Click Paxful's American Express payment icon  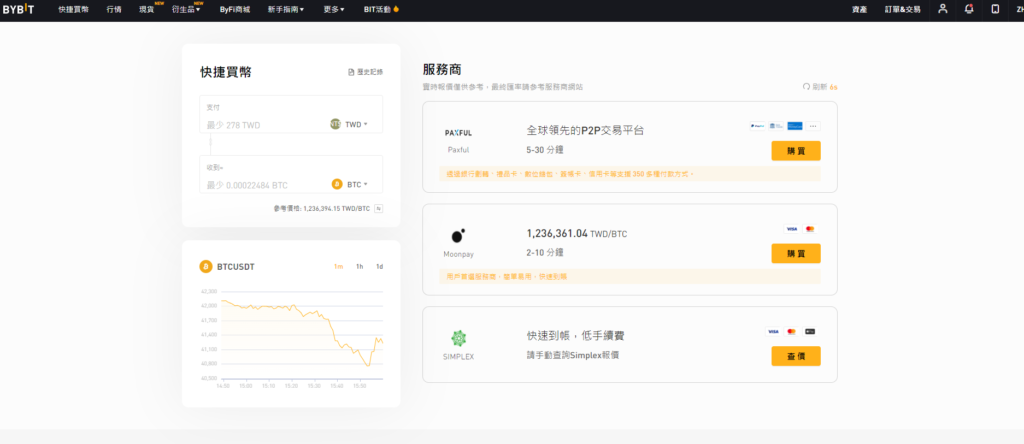tap(795, 126)
